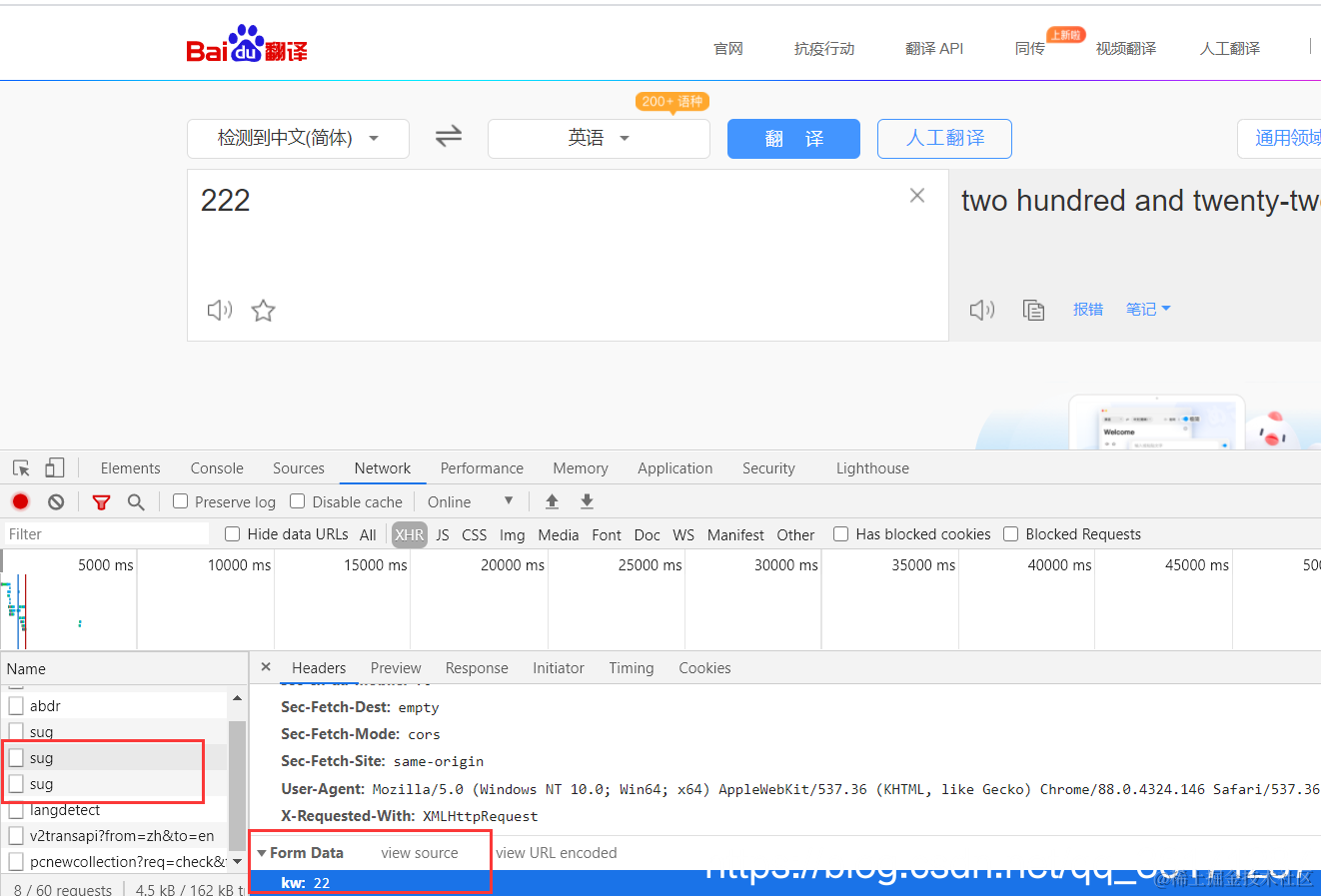Filter requests by WS type
The image size is (1321, 896).
[683, 534]
